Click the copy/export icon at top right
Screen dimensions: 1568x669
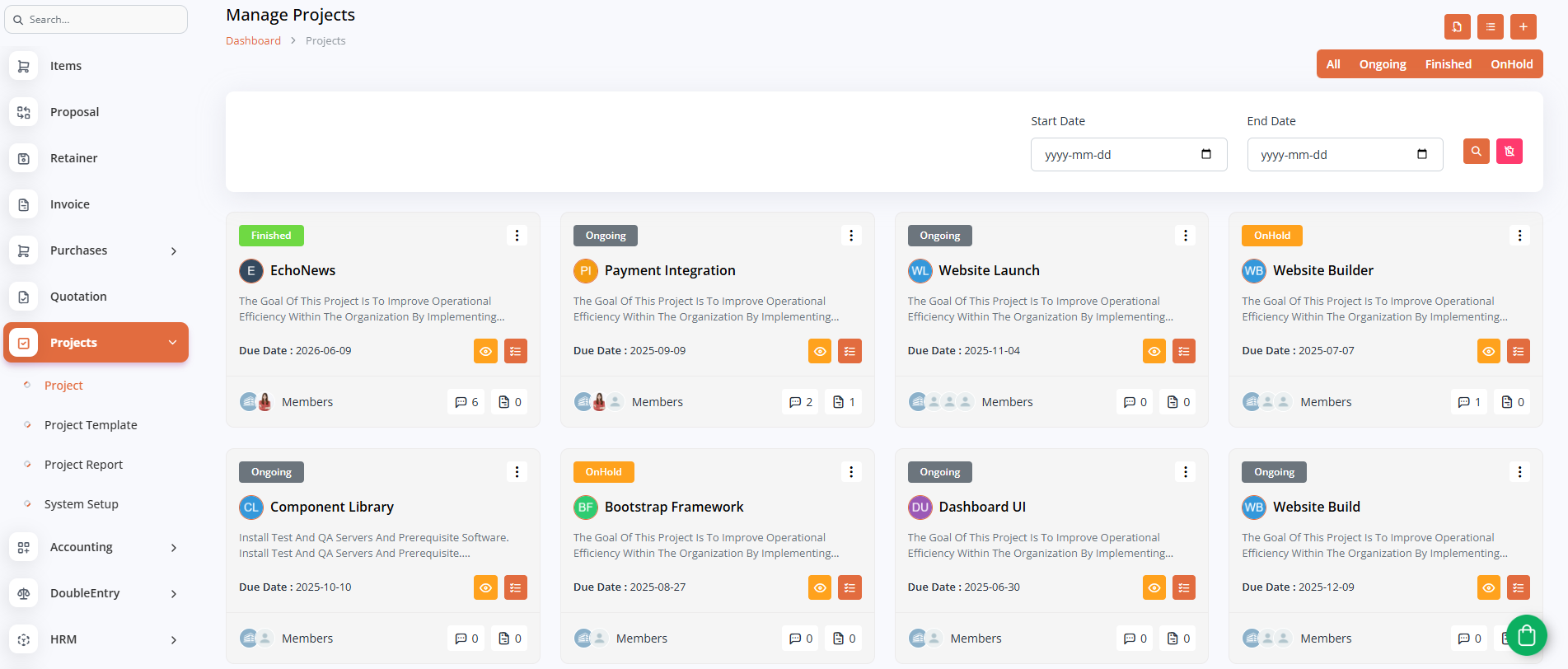(x=1457, y=27)
